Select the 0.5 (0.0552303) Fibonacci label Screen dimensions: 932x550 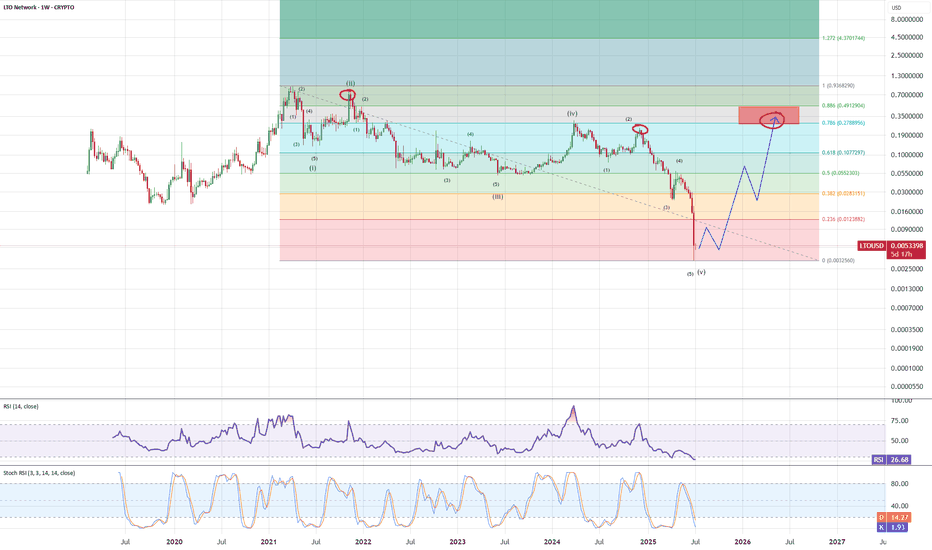coord(841,173)
